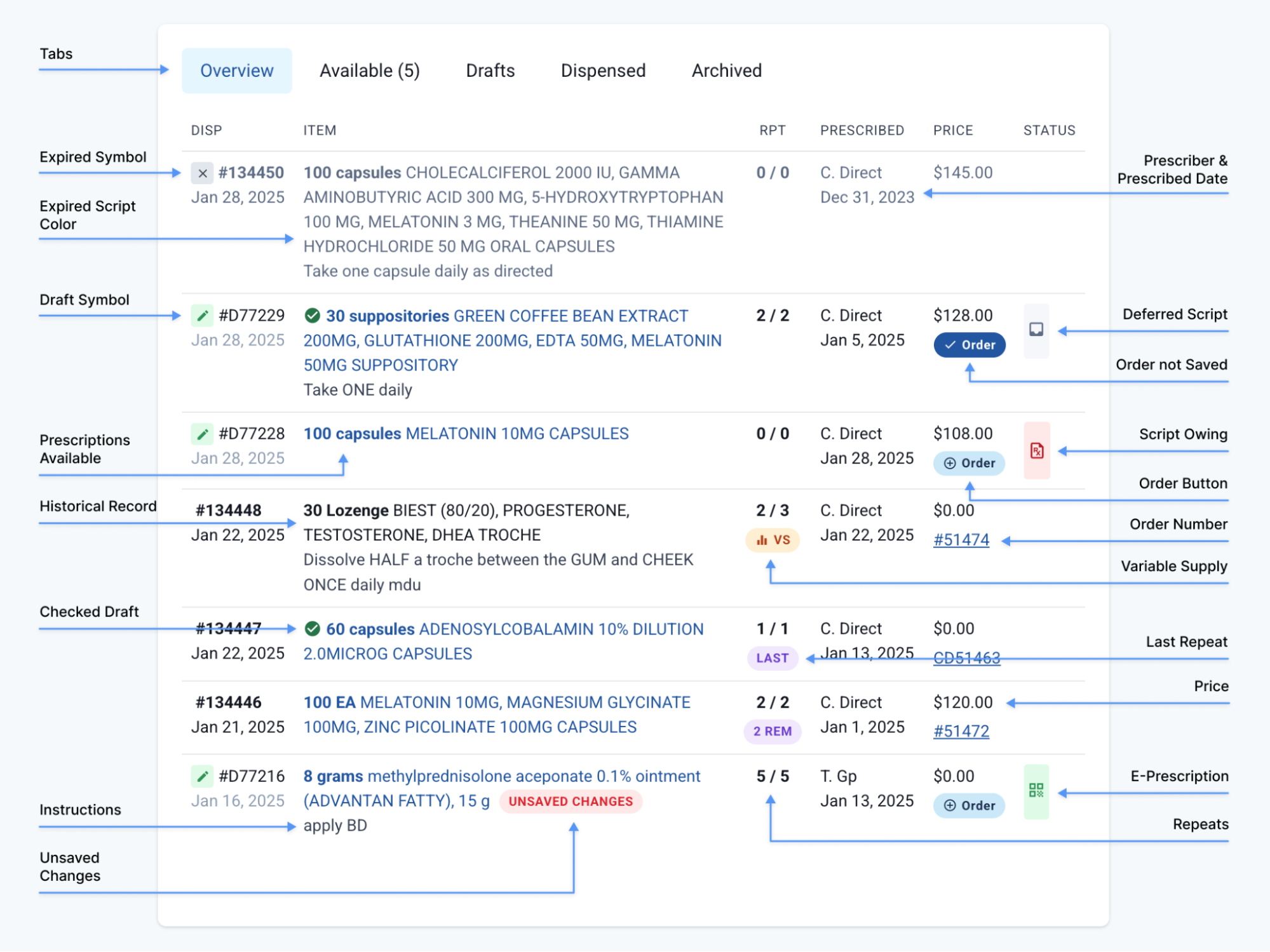The image size is (1270, 952).
Task: Toggle the green checkmark on ADENOSYLCOBALAMIN draft
Action: [313, 629]
